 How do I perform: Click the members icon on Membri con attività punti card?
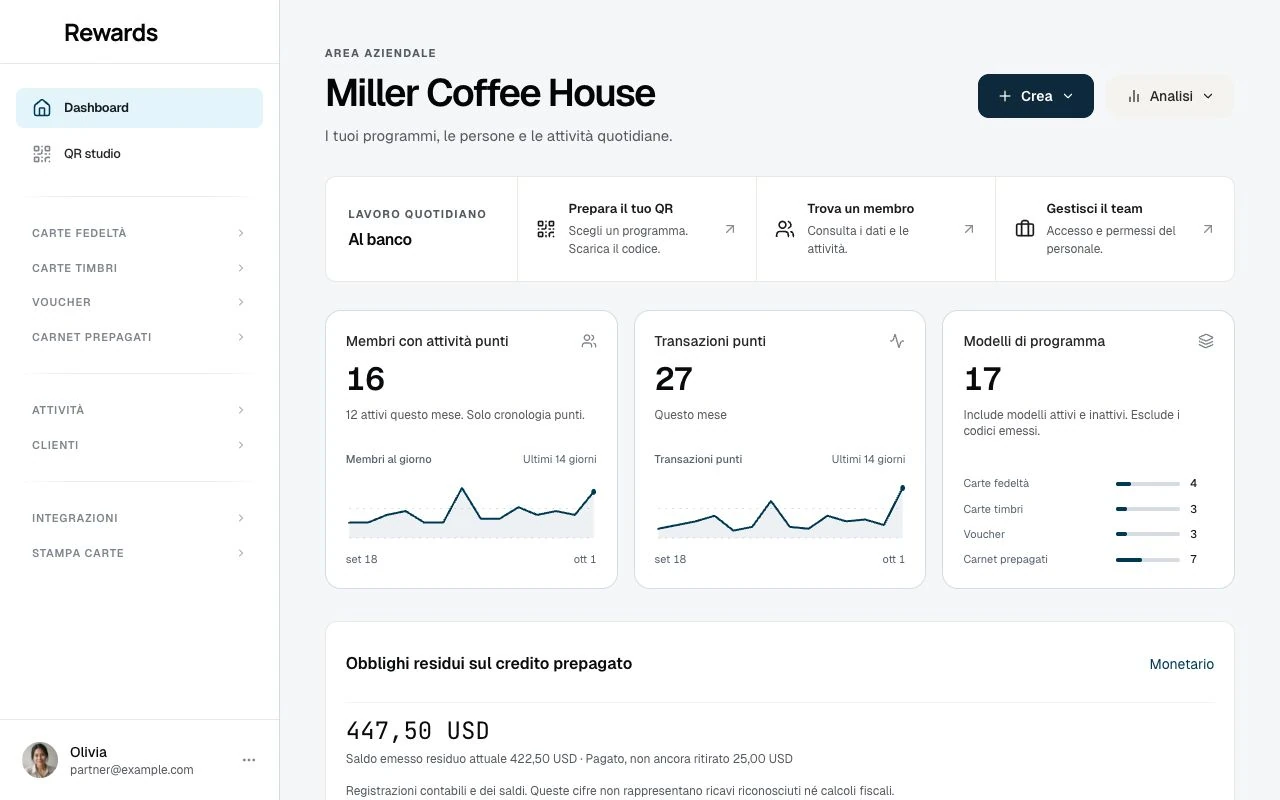(589, 341)
